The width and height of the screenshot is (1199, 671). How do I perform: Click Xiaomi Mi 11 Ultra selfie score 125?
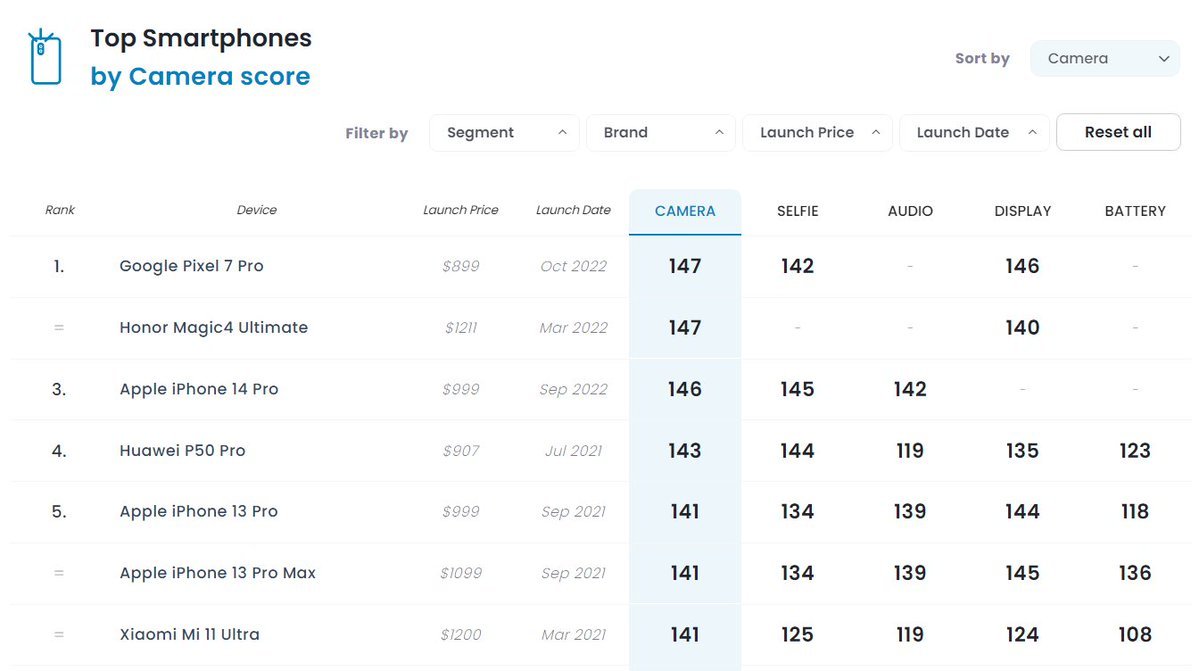(x=797, y=634)
